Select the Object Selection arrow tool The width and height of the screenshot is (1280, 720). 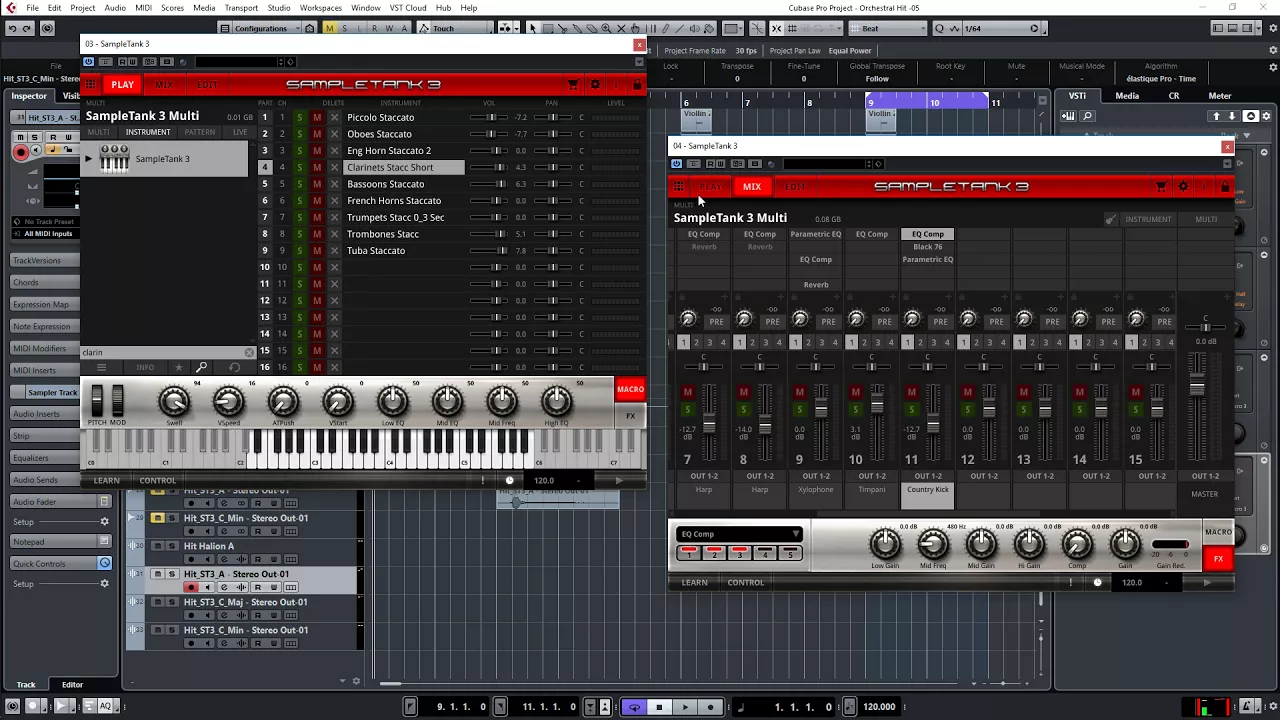click(x=533, y=28)
